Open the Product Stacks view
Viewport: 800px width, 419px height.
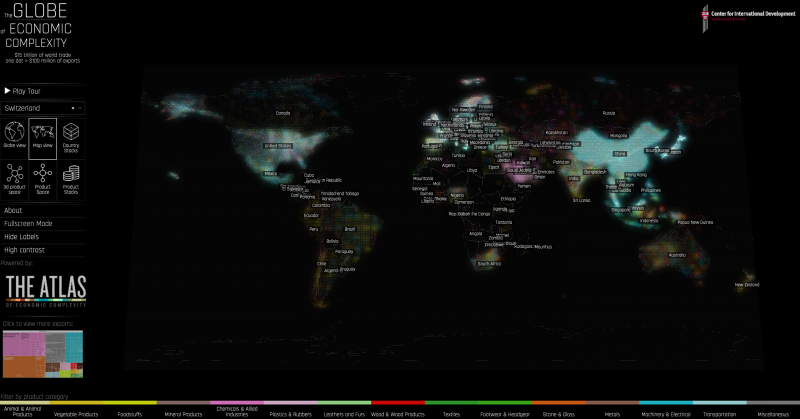(x=71, y=178)
